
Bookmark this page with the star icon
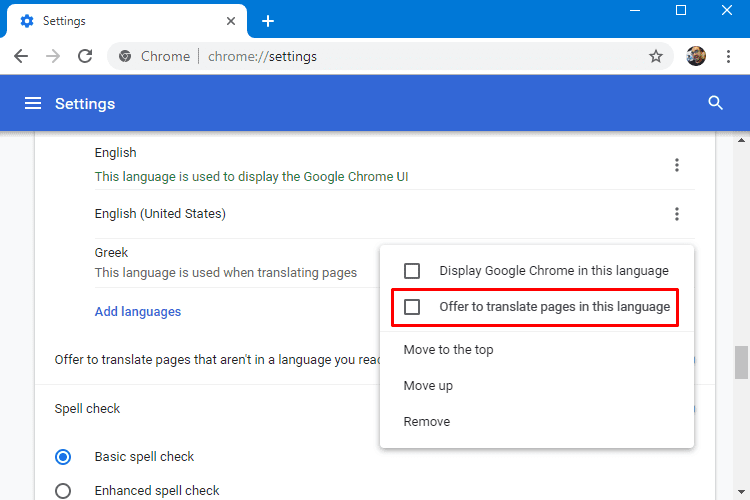coord(656,56)
